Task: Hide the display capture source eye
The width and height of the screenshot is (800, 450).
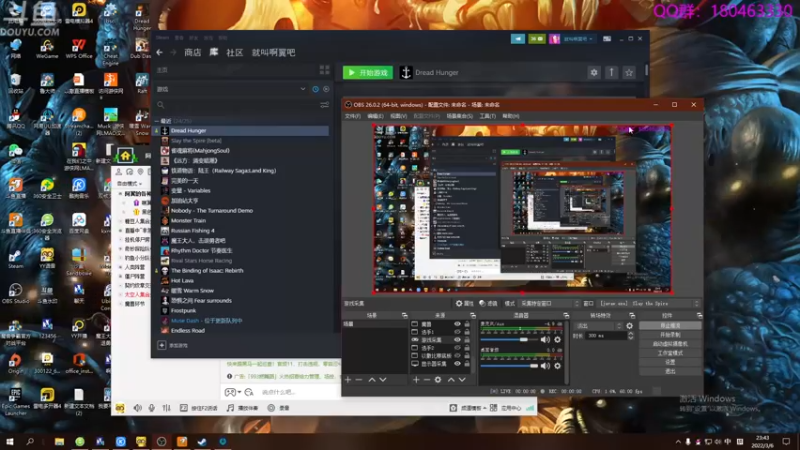Action: pos(457,364)
